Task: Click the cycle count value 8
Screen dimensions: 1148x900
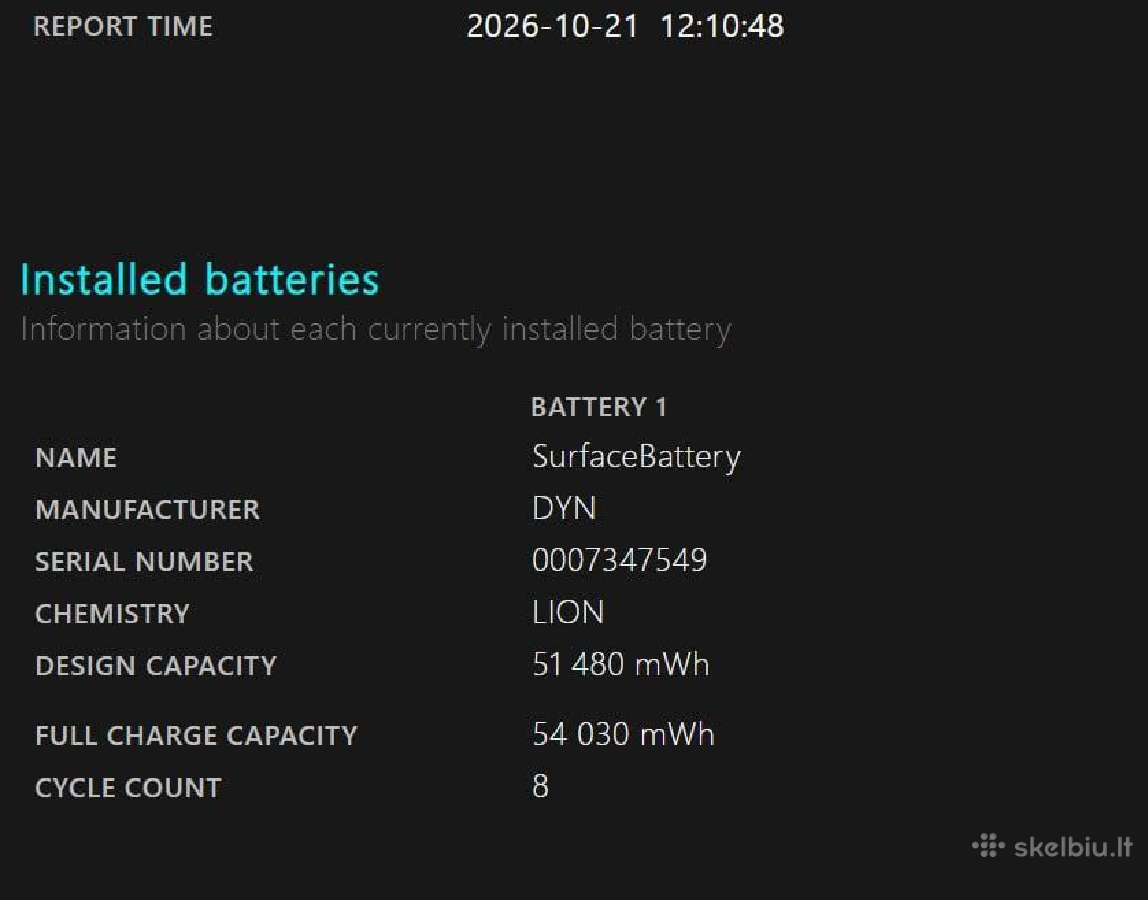Action: click(x=540, y=786)
